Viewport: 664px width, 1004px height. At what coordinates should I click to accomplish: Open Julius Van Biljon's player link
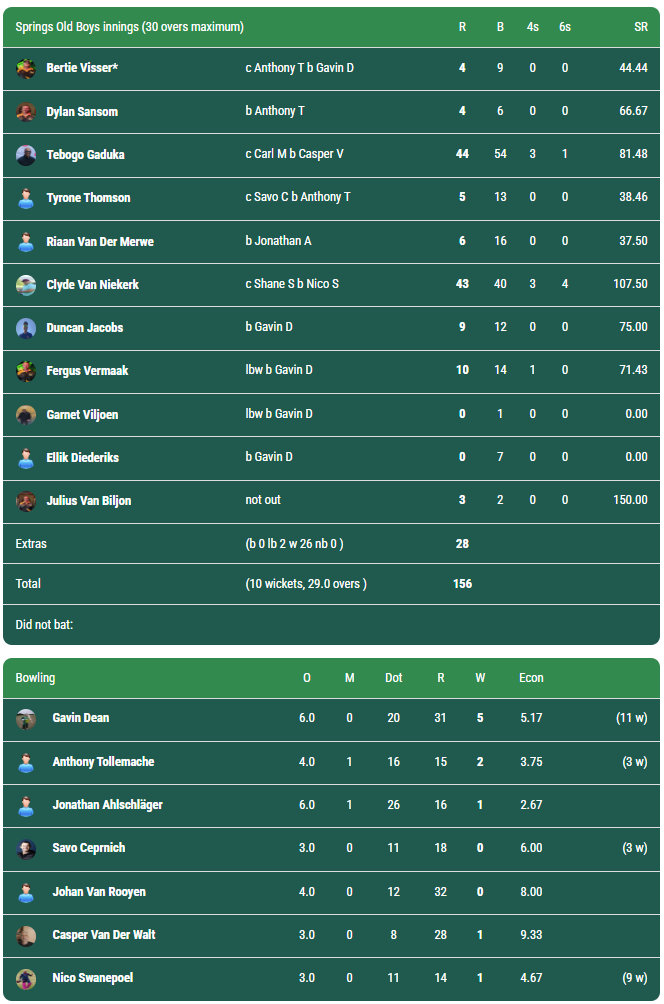[89, 501]
